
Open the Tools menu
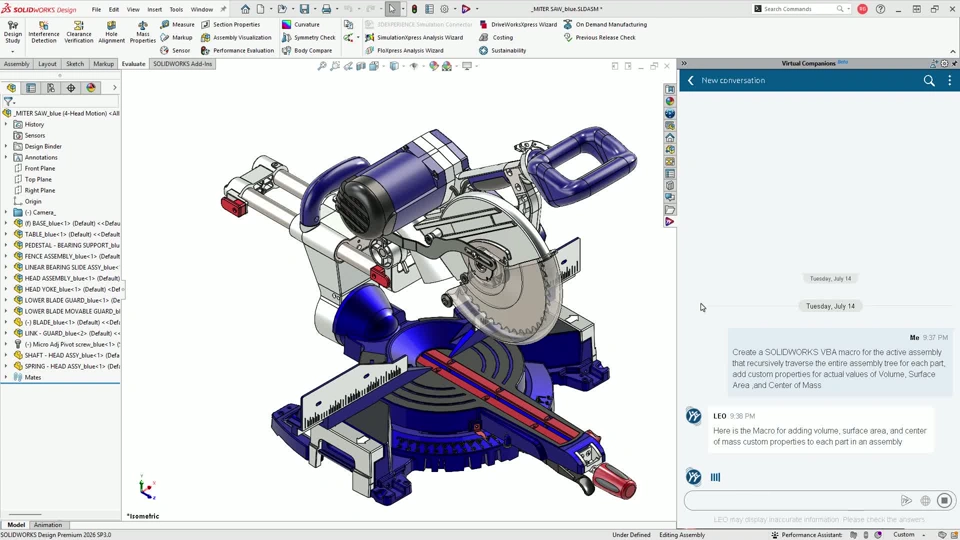click(176, 9)
